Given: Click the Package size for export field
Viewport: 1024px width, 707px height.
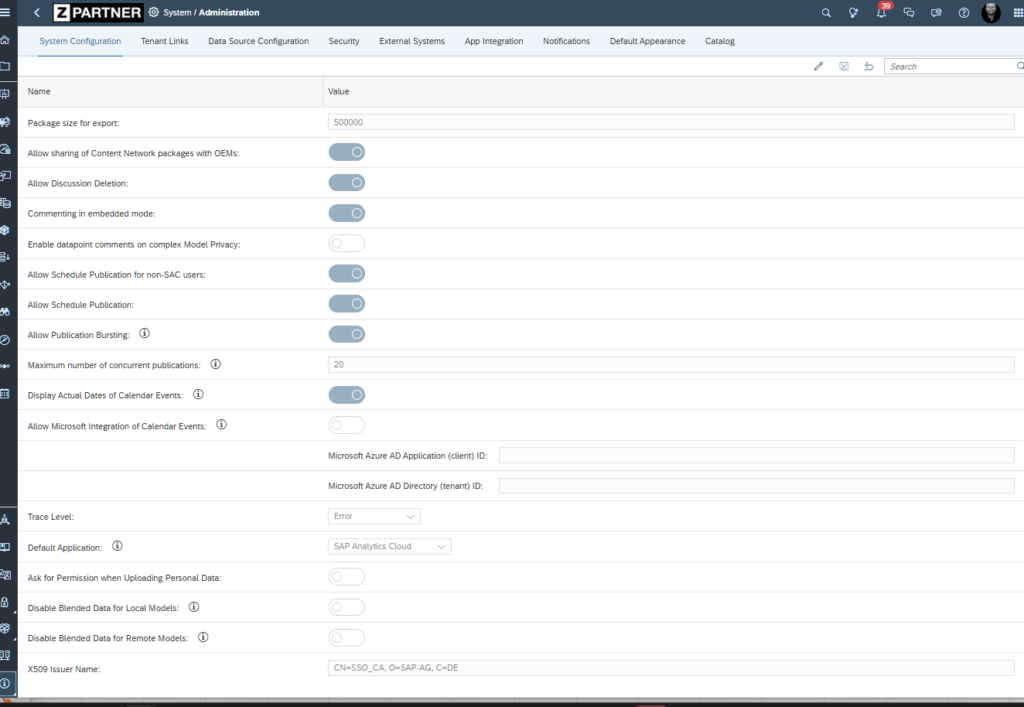Looking at the screenshot, I should (x=670, y=122).
